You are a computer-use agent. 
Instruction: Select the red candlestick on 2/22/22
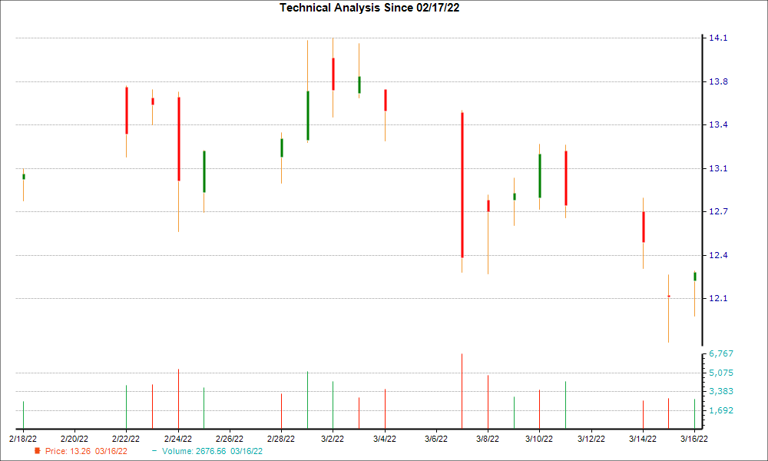(126, 111)
